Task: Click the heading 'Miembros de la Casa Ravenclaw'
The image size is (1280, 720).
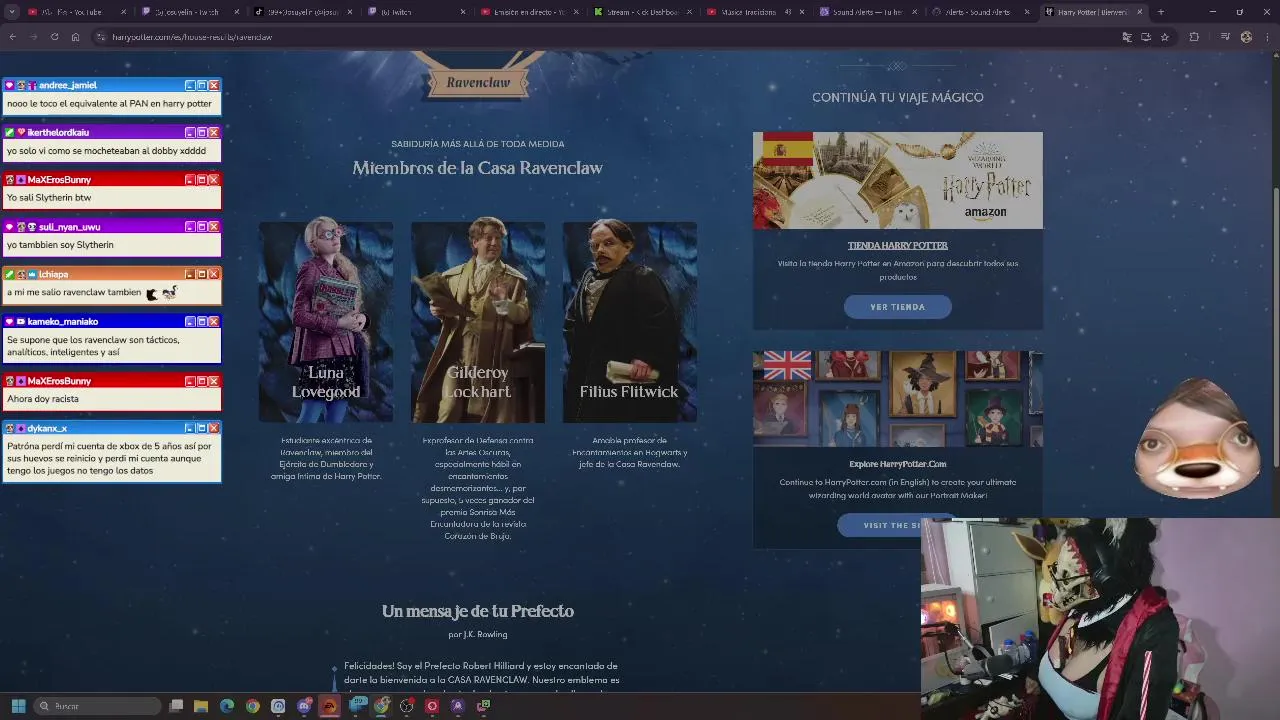Action: (477, 168)
